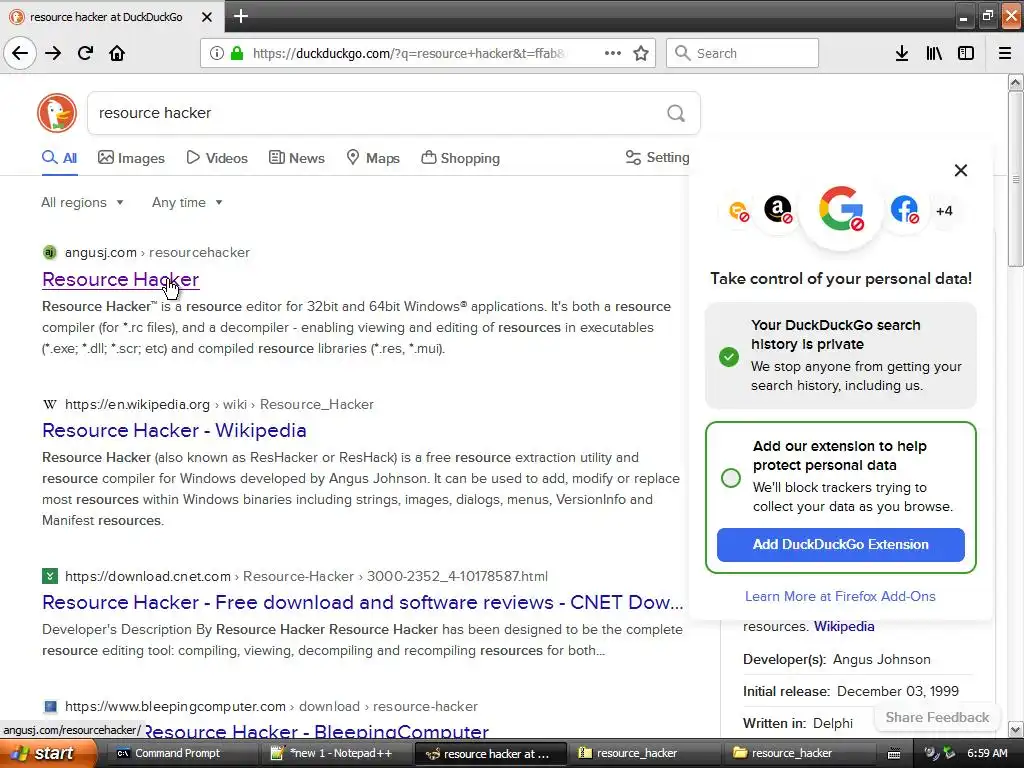
Task: Switch to the Maps tab
Action: point(373,158)
